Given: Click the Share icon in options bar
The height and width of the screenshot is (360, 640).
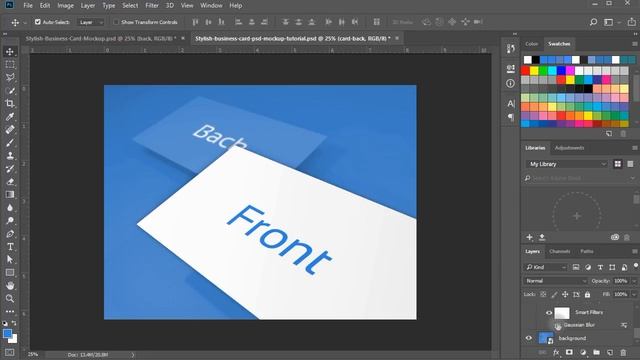Looking at the screenshot, I should point(631,22).
